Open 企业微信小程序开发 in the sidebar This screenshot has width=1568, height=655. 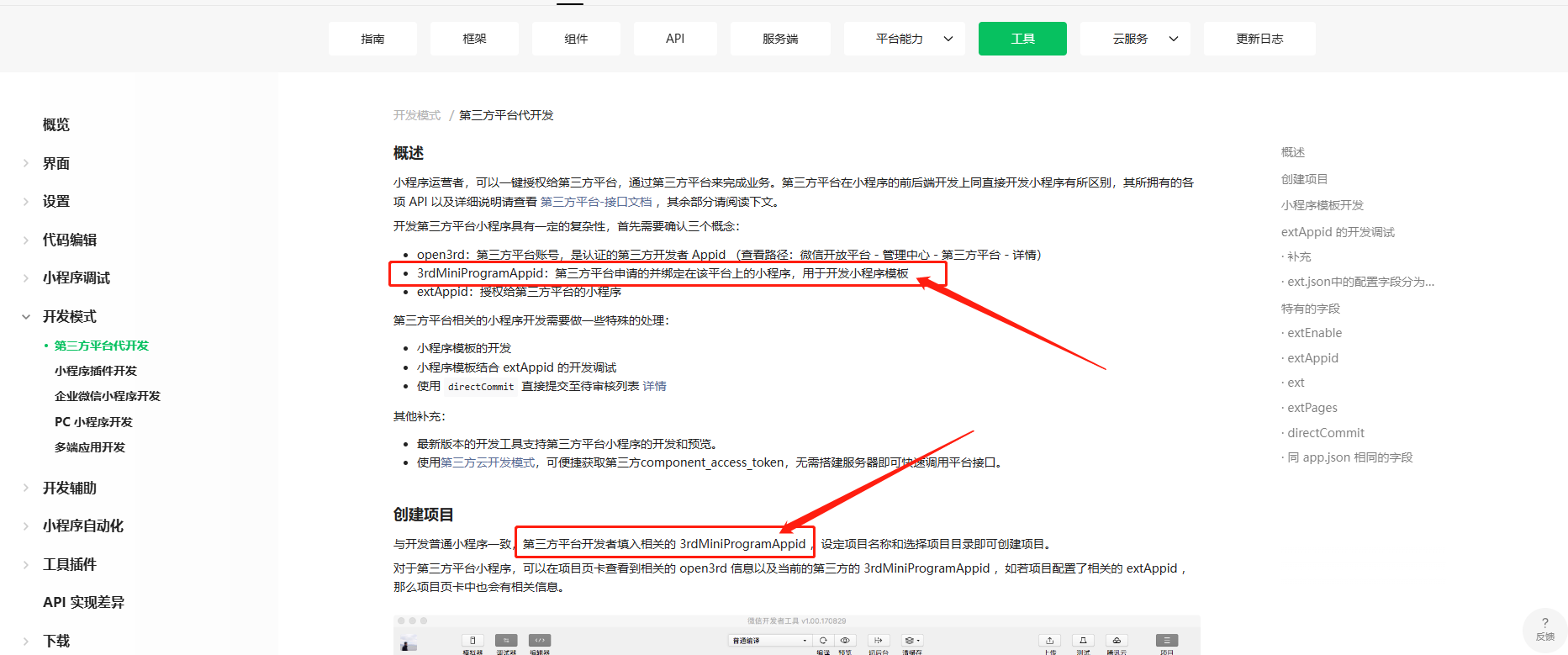(x=108, y=396)
